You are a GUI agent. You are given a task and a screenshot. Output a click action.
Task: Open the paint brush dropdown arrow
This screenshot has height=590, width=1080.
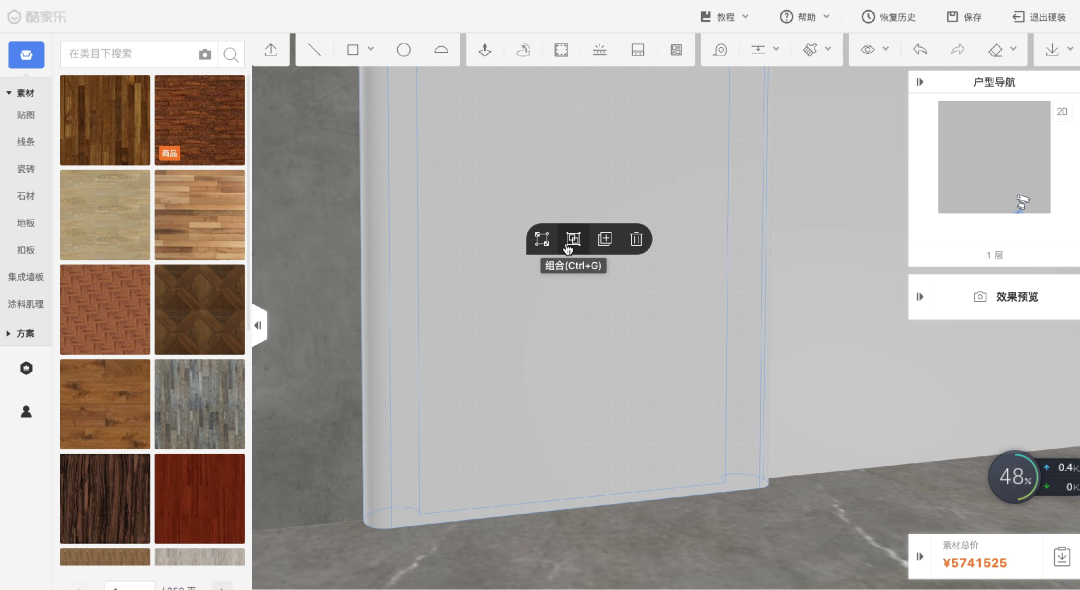click(828, 49)
